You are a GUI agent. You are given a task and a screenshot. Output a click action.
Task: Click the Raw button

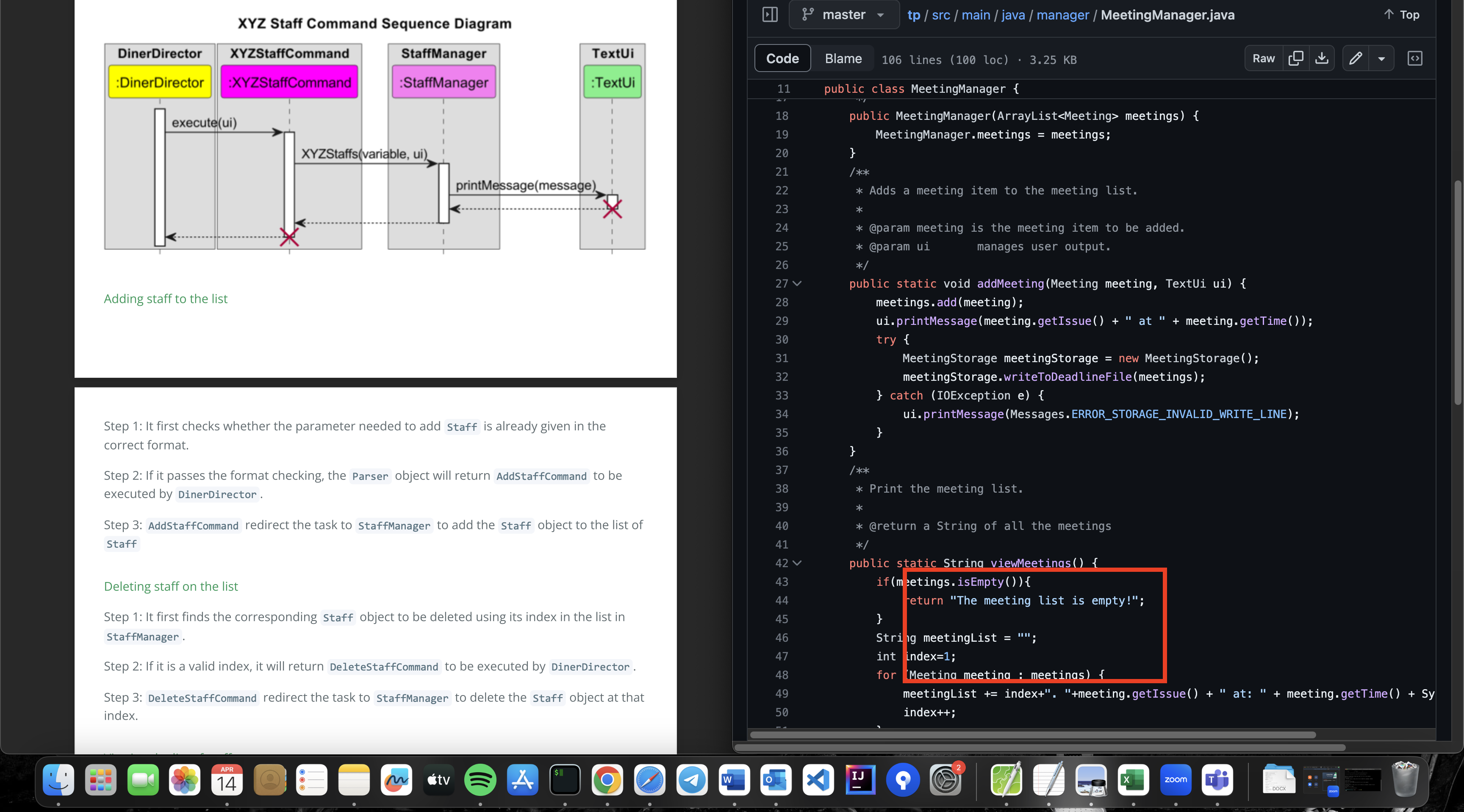pyautogui.click(x=1263, y=58)
